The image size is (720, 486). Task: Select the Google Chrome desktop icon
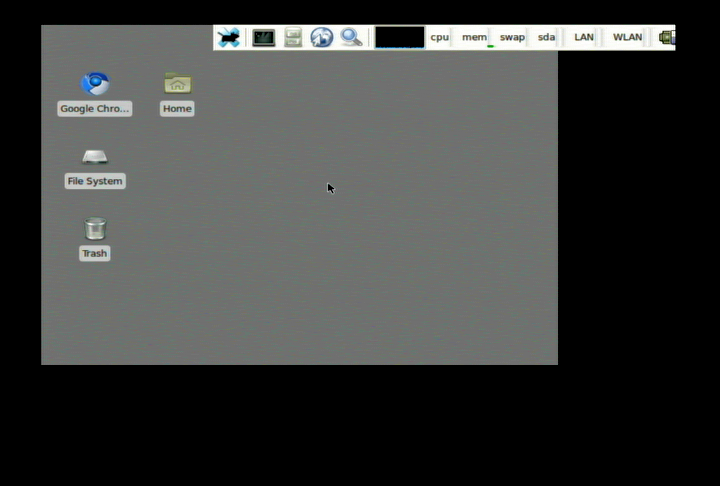click(95, 84)
